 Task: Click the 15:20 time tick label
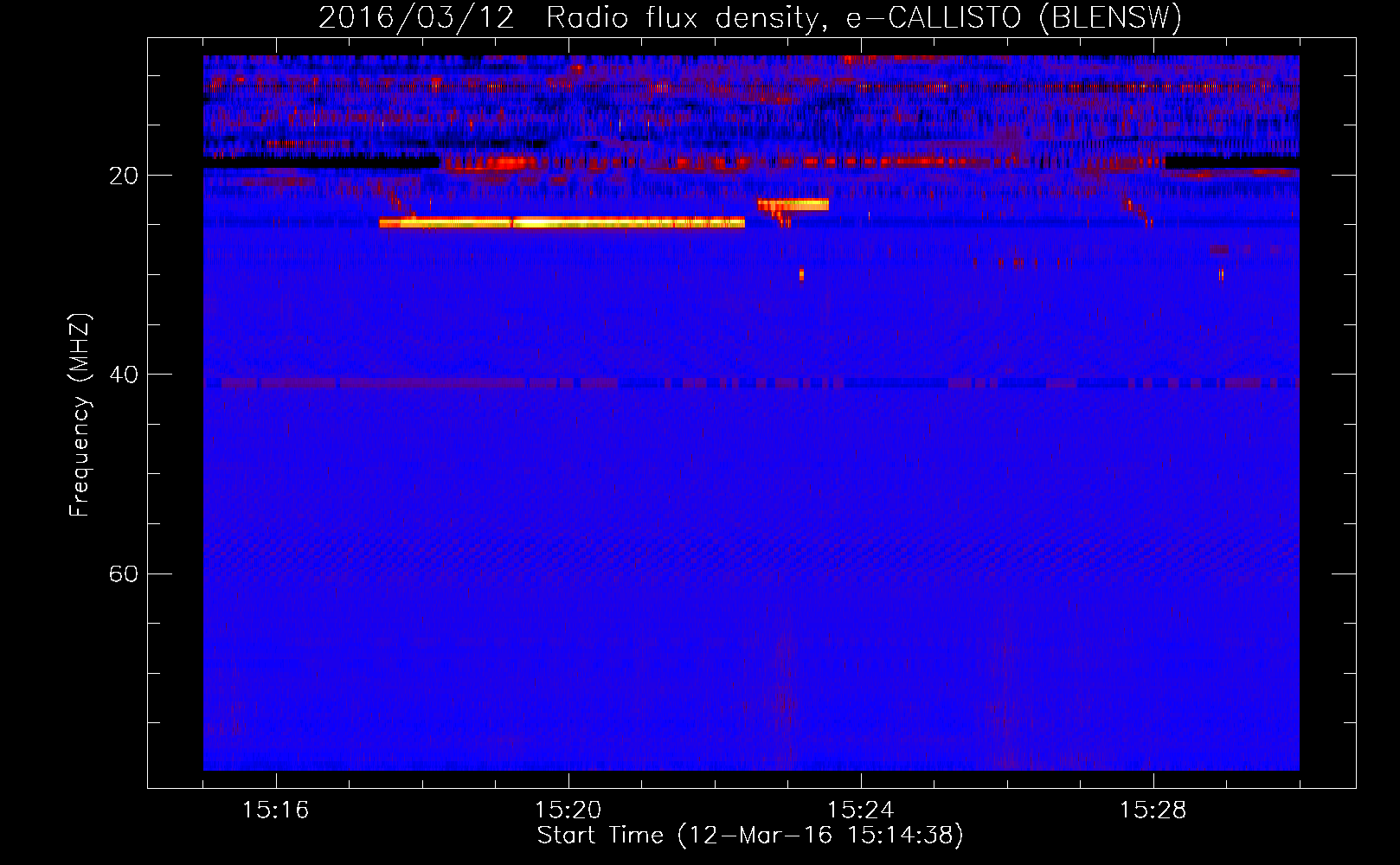tap(568, 811)
